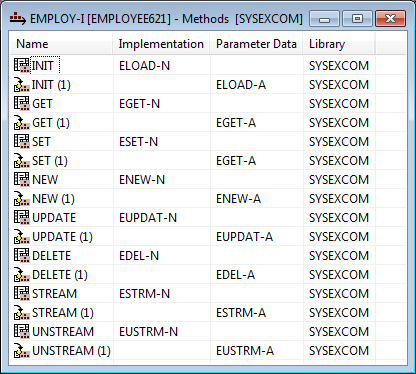
Task: Select the STREAM method name
Action: pos(54,294)
